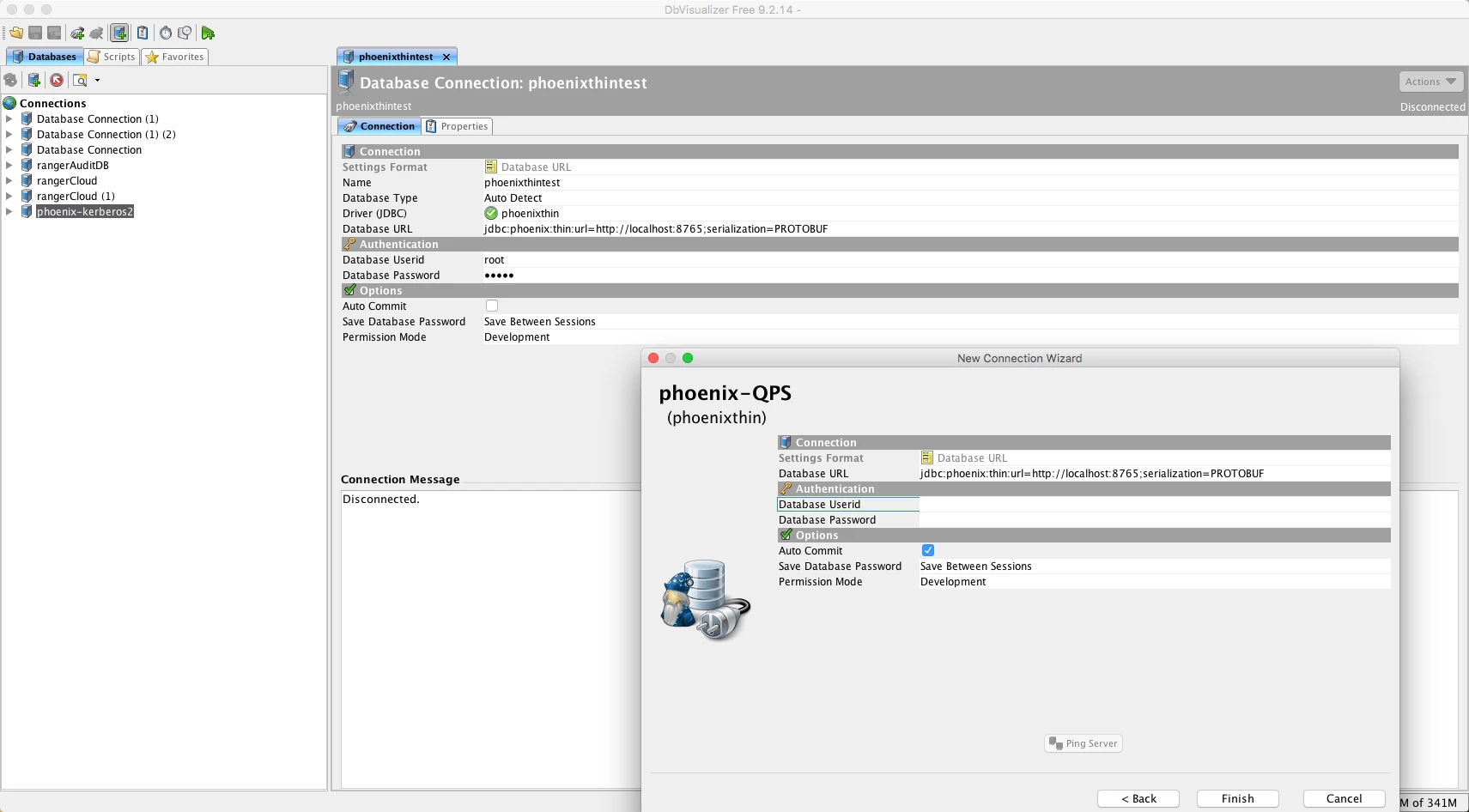Click Finish in the New Connection Wizard
This screenshot has width=1469, height=812.
pos(1238,798)
